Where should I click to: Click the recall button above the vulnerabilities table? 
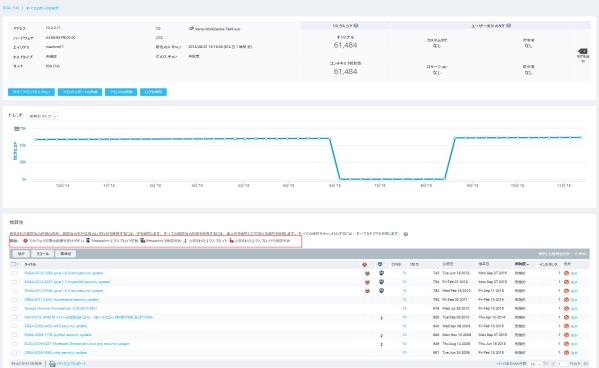pos(43,254)
